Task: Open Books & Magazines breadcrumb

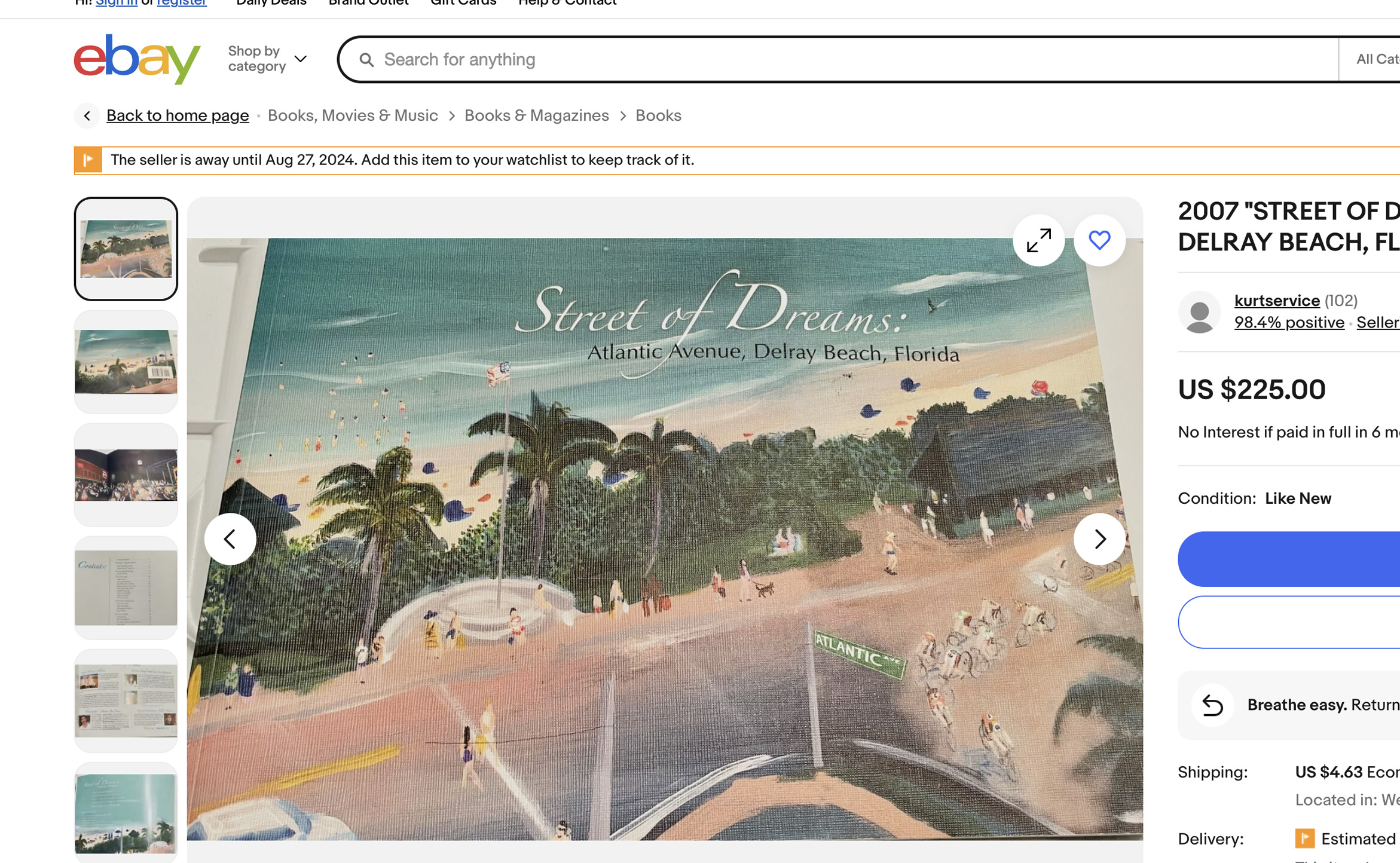Action: 537,116
